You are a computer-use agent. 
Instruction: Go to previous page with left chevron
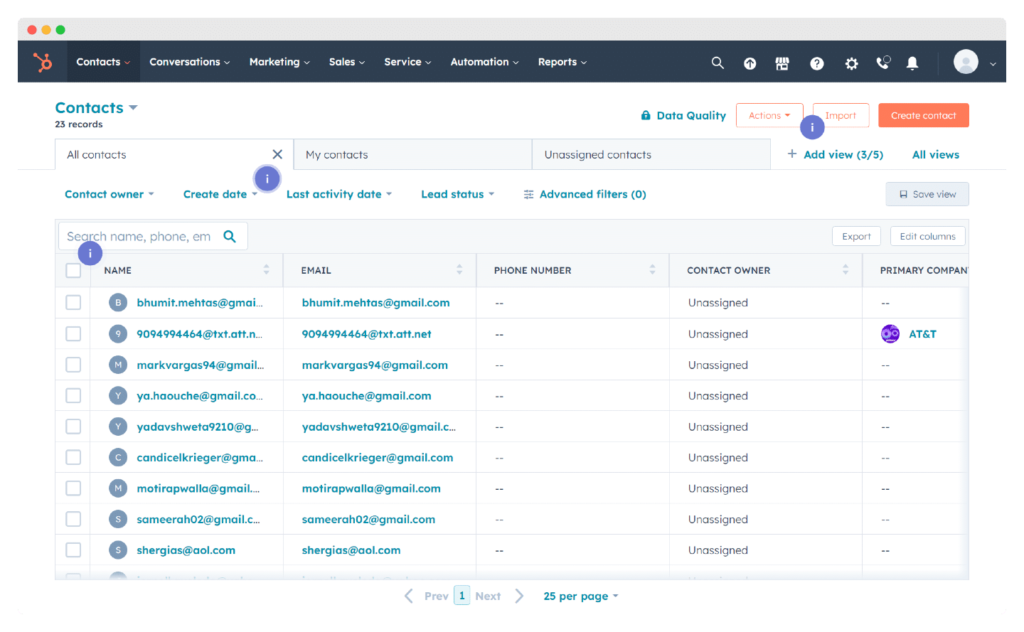(409, 596)
